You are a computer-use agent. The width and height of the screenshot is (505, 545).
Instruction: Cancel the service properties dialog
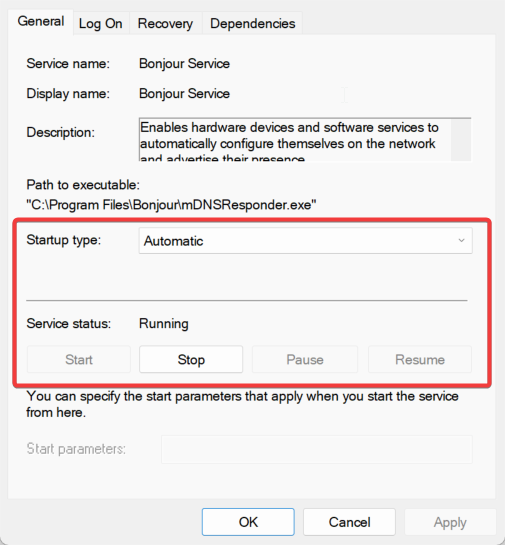point(349,522)
